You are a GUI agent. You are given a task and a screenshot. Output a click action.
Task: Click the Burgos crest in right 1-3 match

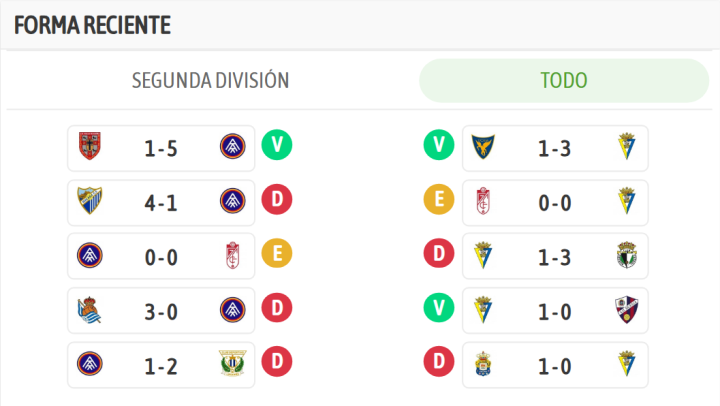[626, 256]
